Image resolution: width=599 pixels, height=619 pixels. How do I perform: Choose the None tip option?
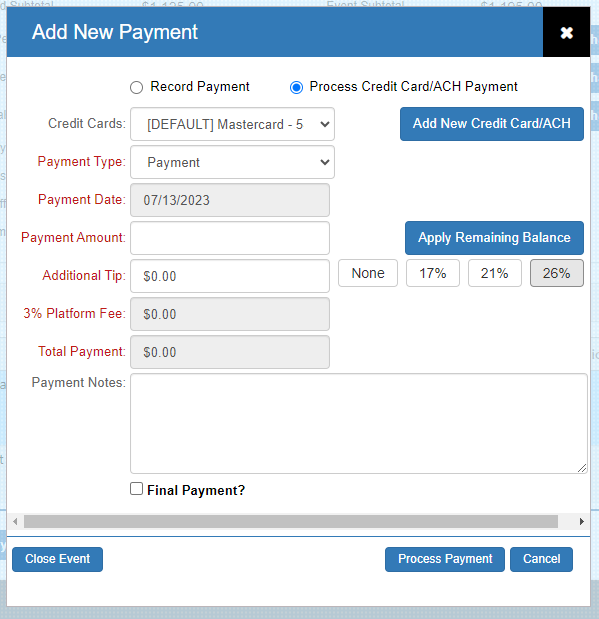tap(368, 273)
